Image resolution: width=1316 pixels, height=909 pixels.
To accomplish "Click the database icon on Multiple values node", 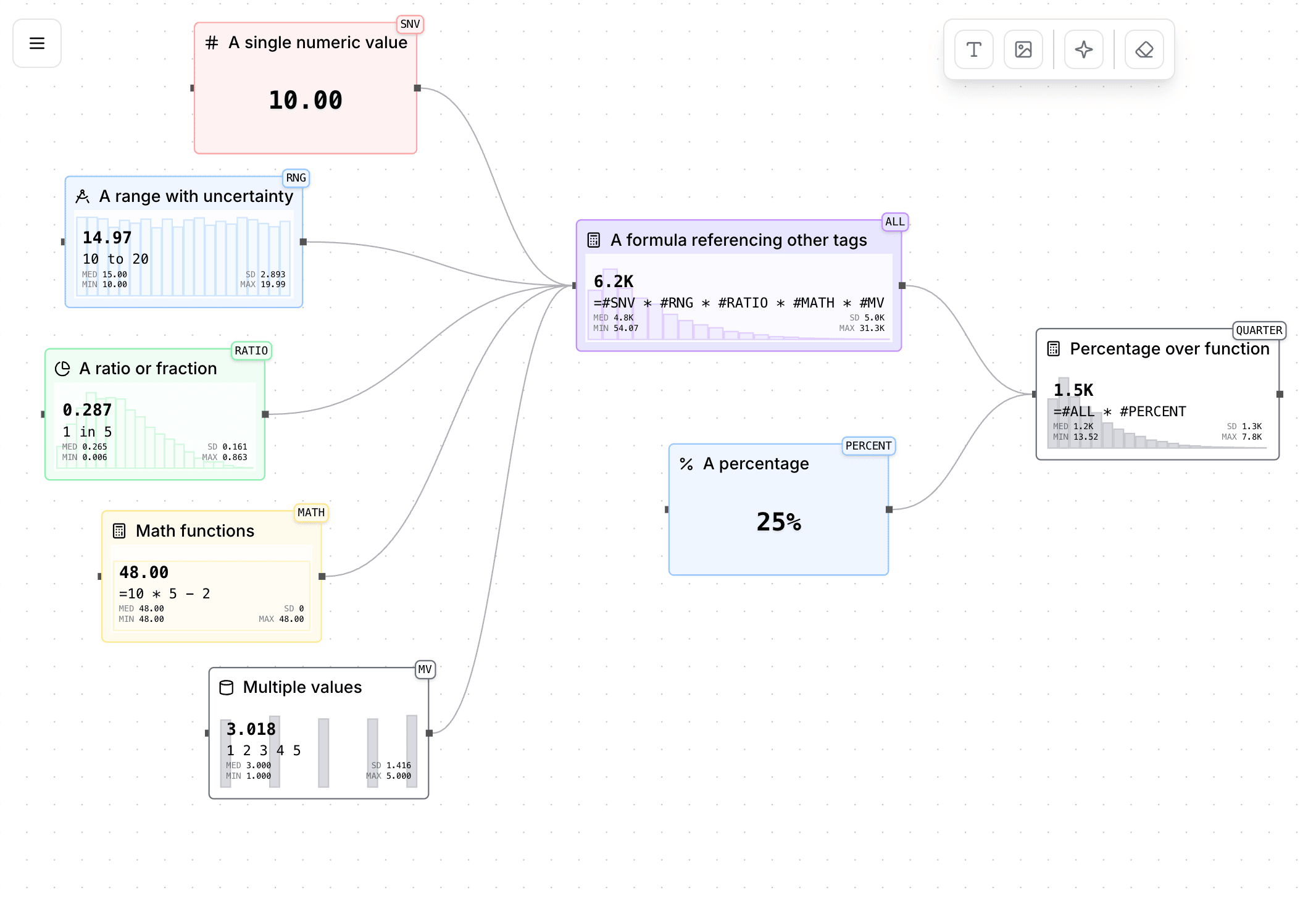I will tap(227, 687).
